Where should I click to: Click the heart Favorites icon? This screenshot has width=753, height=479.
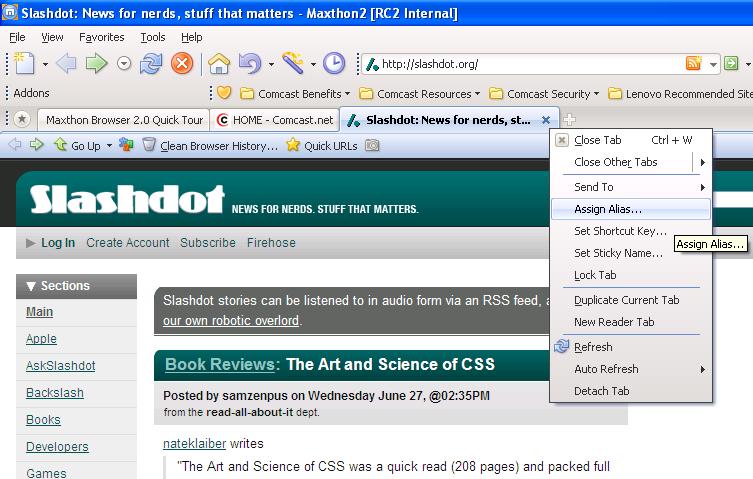coord(224,93)
